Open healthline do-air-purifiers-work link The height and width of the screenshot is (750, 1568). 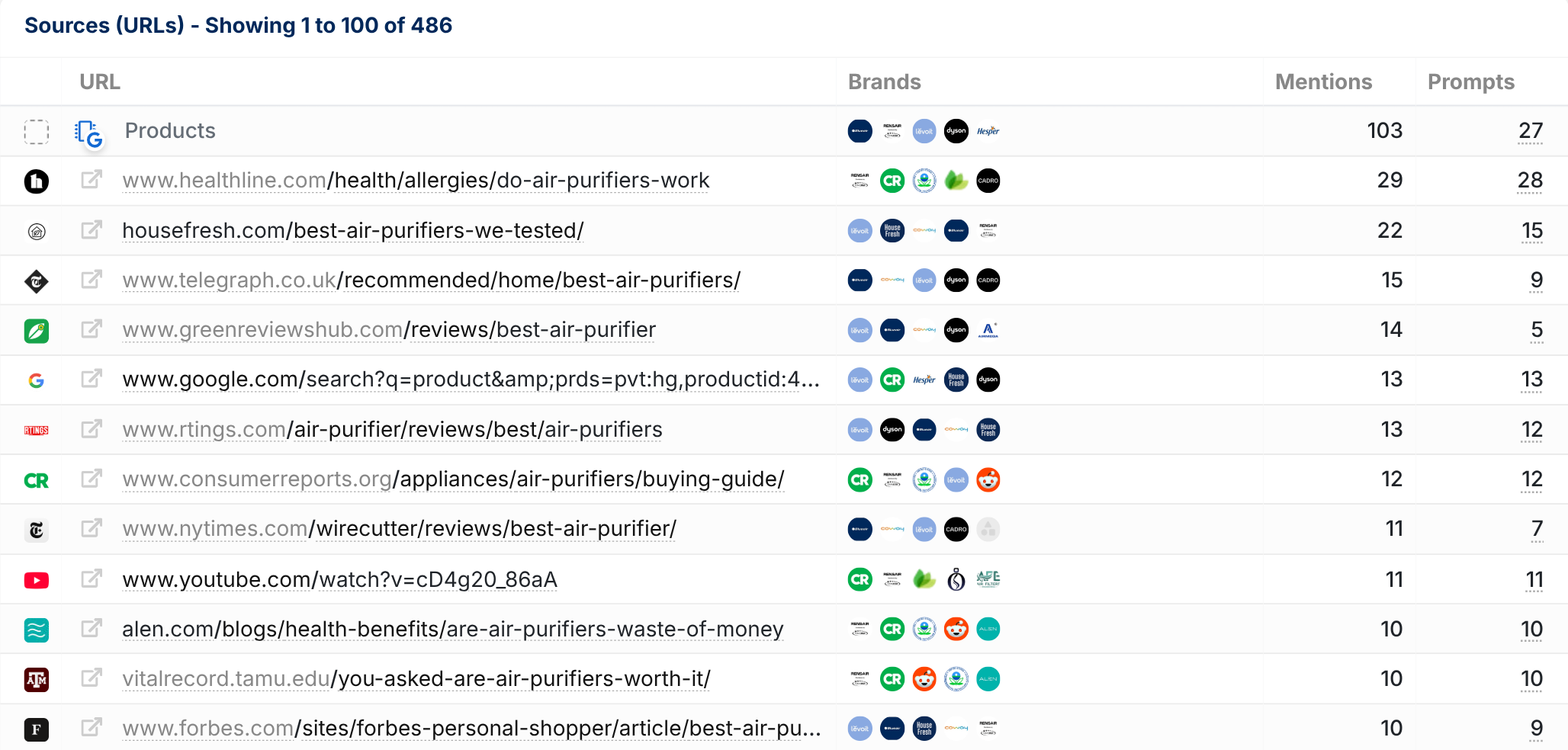[x=416, y=181]
